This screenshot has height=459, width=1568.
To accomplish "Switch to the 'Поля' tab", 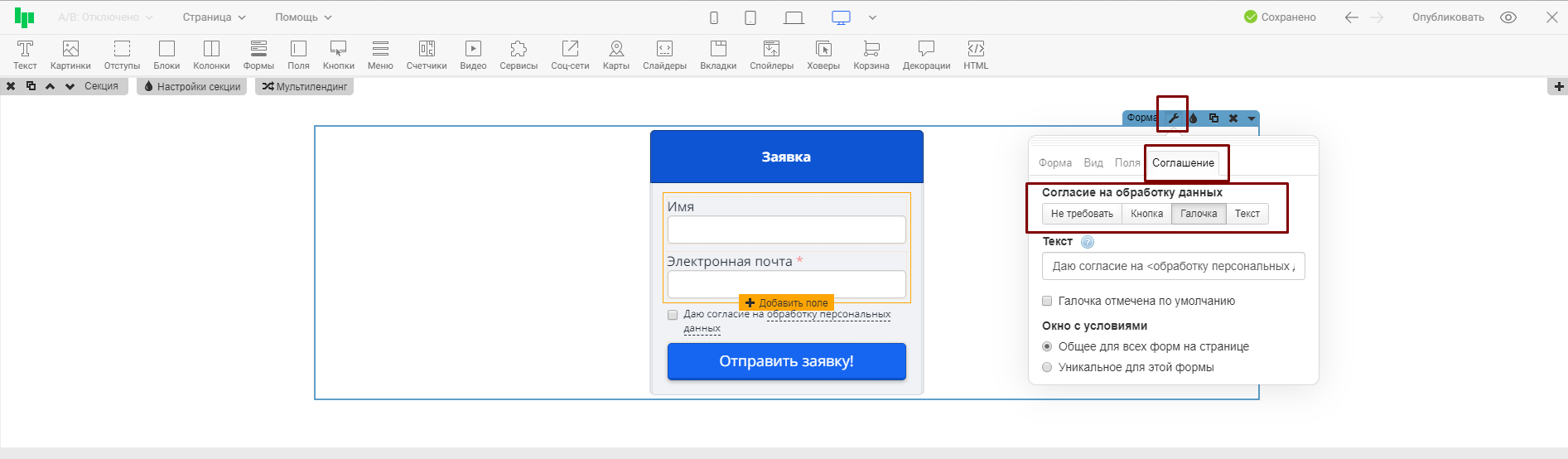I will pos(1127,163).
